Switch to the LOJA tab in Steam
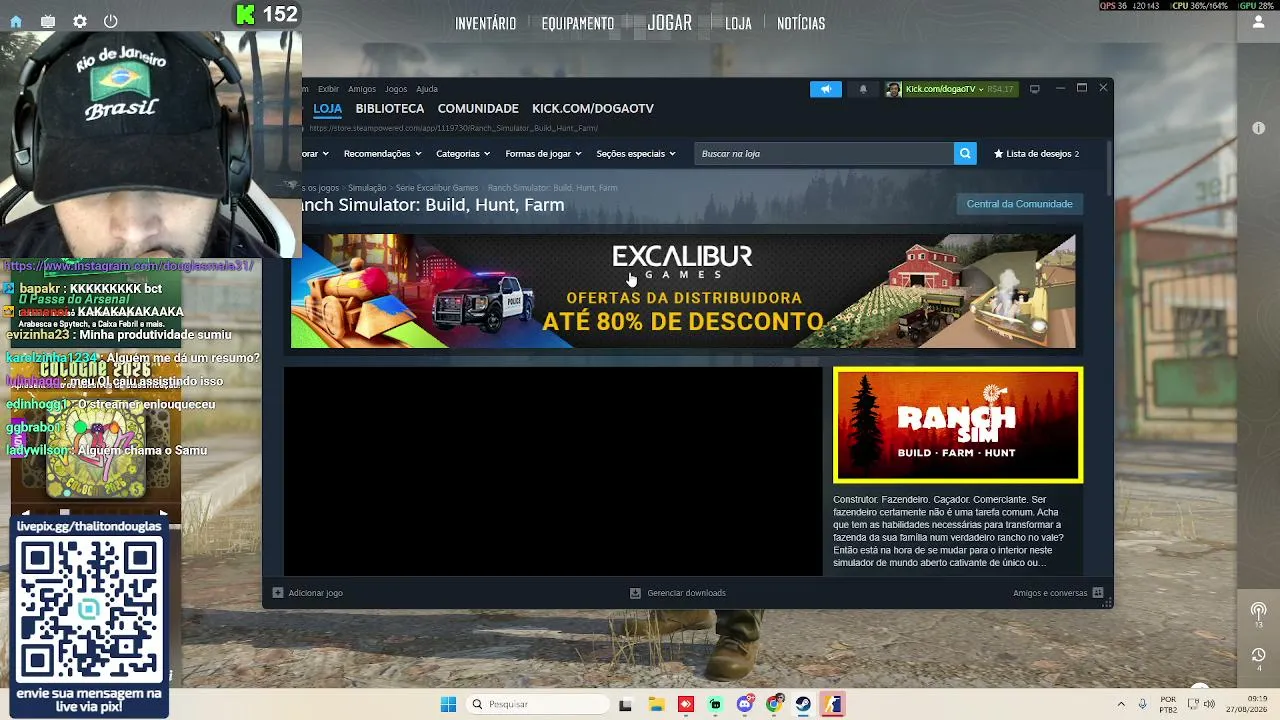The image size is (1280, 720). click(x=327, y=108)
